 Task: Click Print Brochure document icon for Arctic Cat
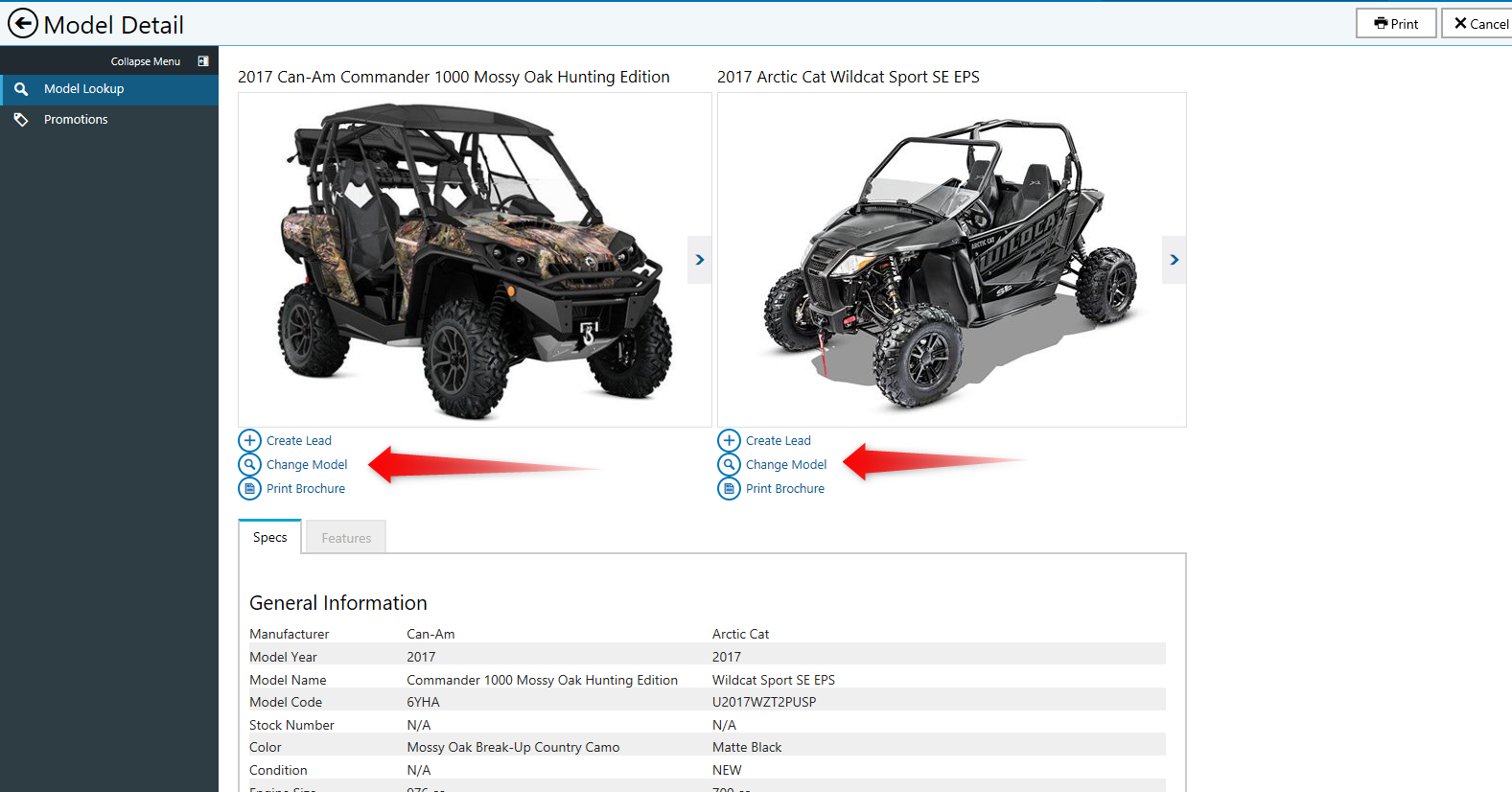[x=729, y=488]
